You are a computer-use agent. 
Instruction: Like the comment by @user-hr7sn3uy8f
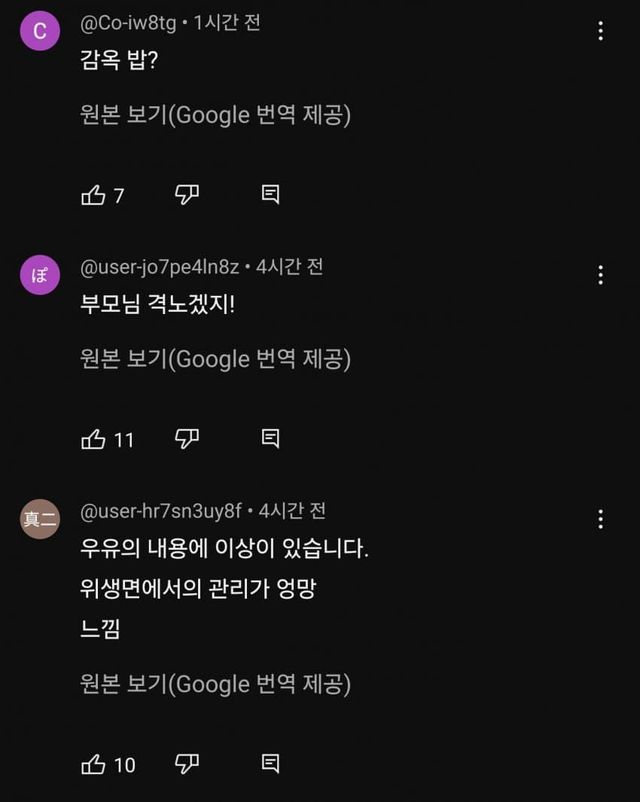pos(93,764)
